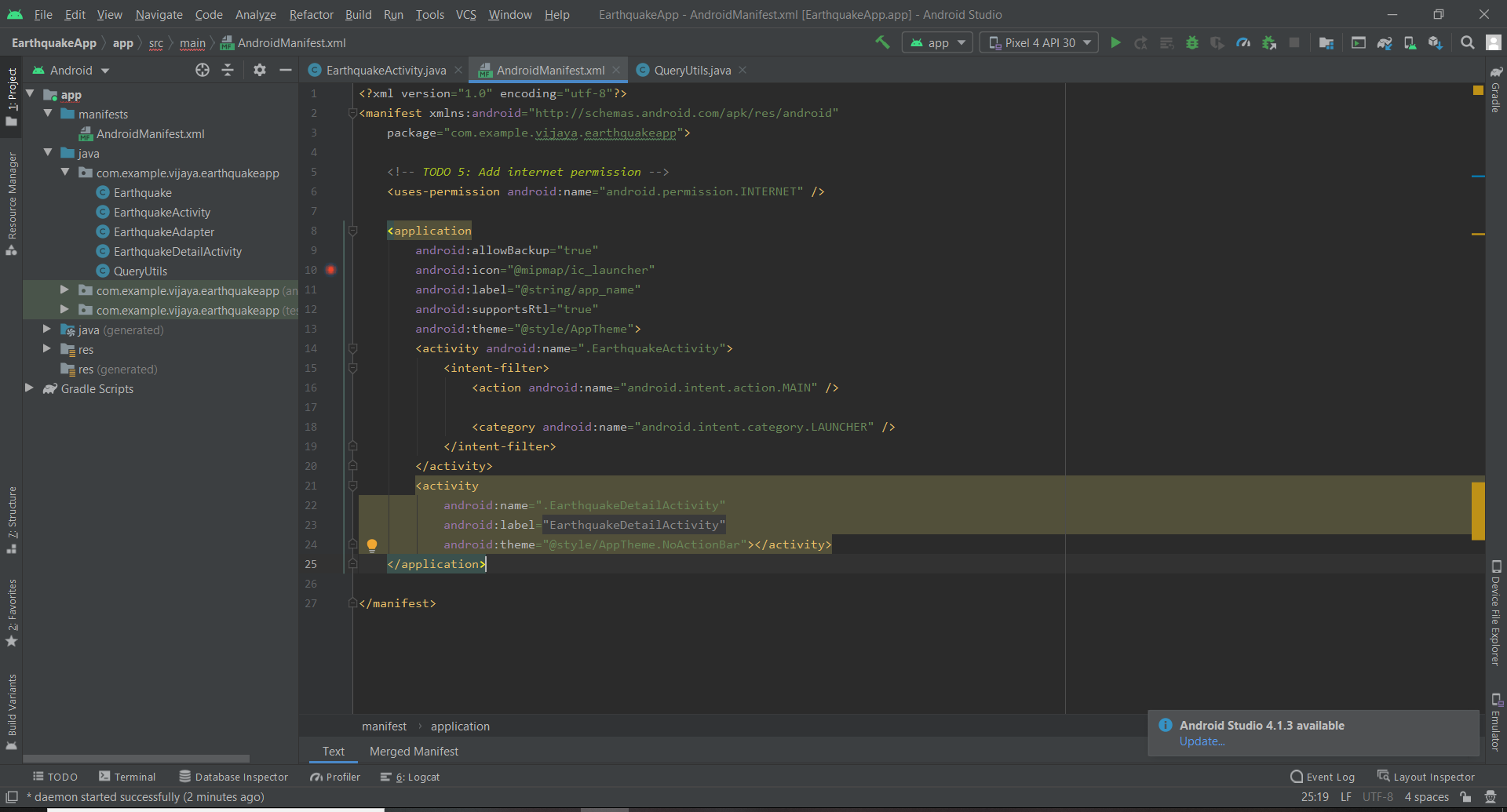Open Device File Explorer side panel
The image size is (1507, 812).
(x=1496, y=614)
